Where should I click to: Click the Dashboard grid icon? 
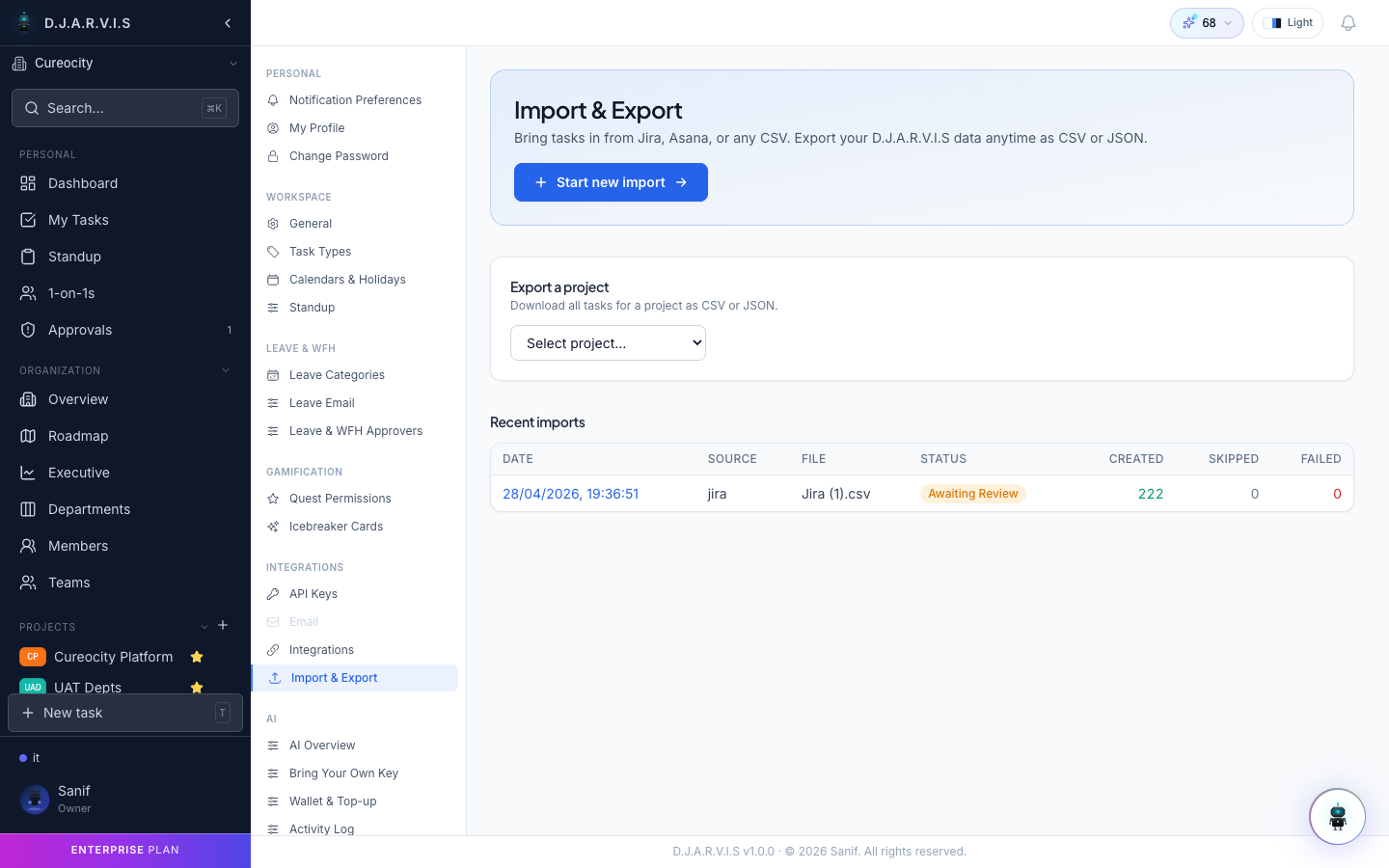(28, 183)
